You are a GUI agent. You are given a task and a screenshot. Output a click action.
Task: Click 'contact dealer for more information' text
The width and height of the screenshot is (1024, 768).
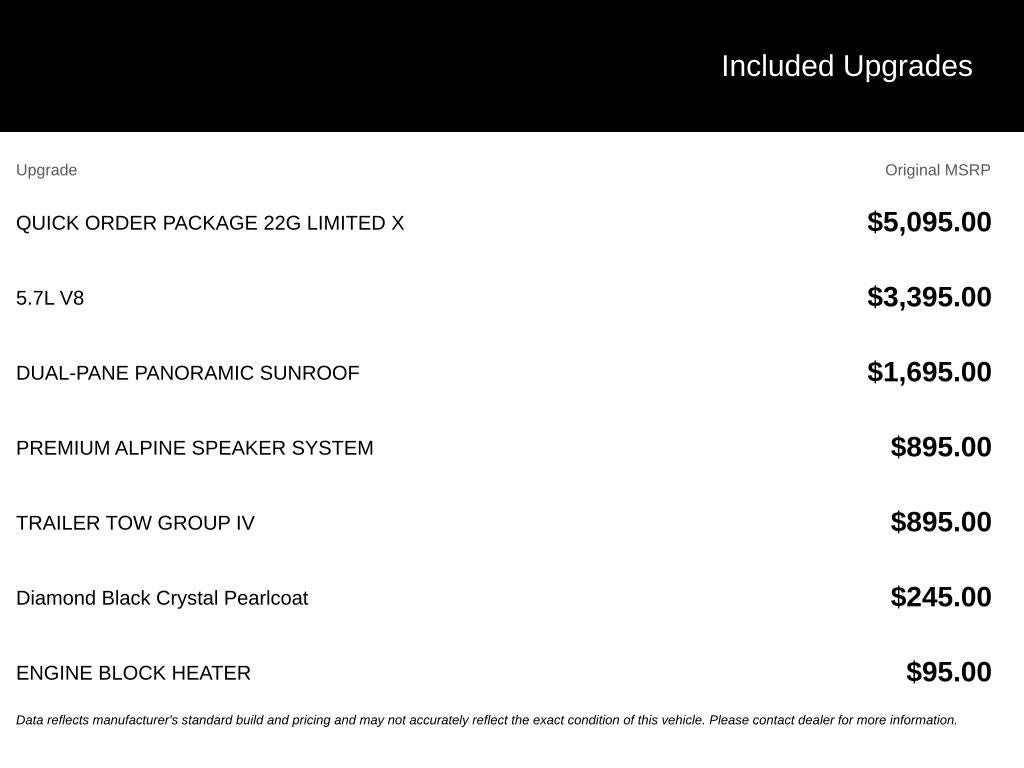855,720
